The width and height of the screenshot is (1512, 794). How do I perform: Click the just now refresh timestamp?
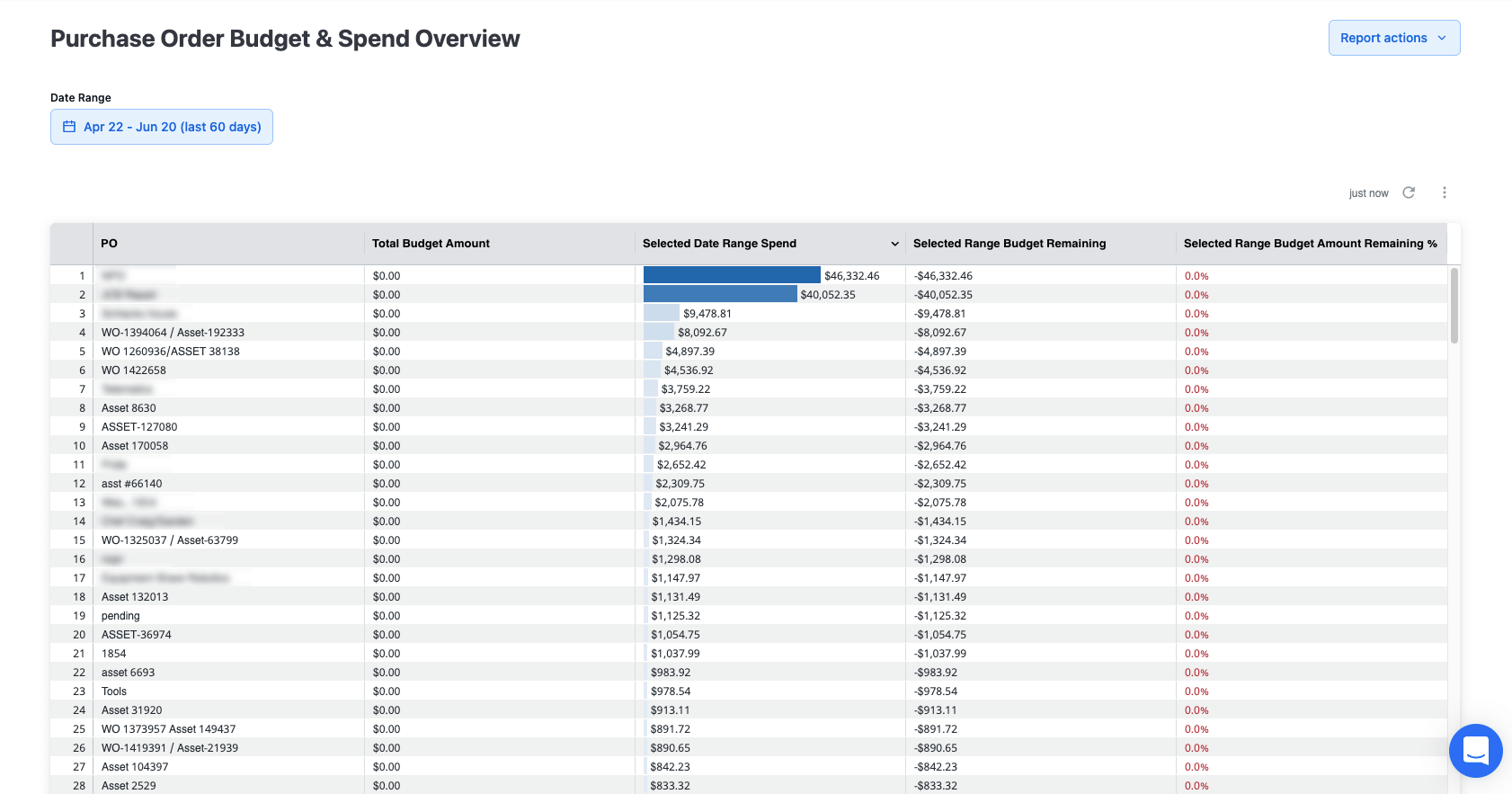tap(1368, 193)
